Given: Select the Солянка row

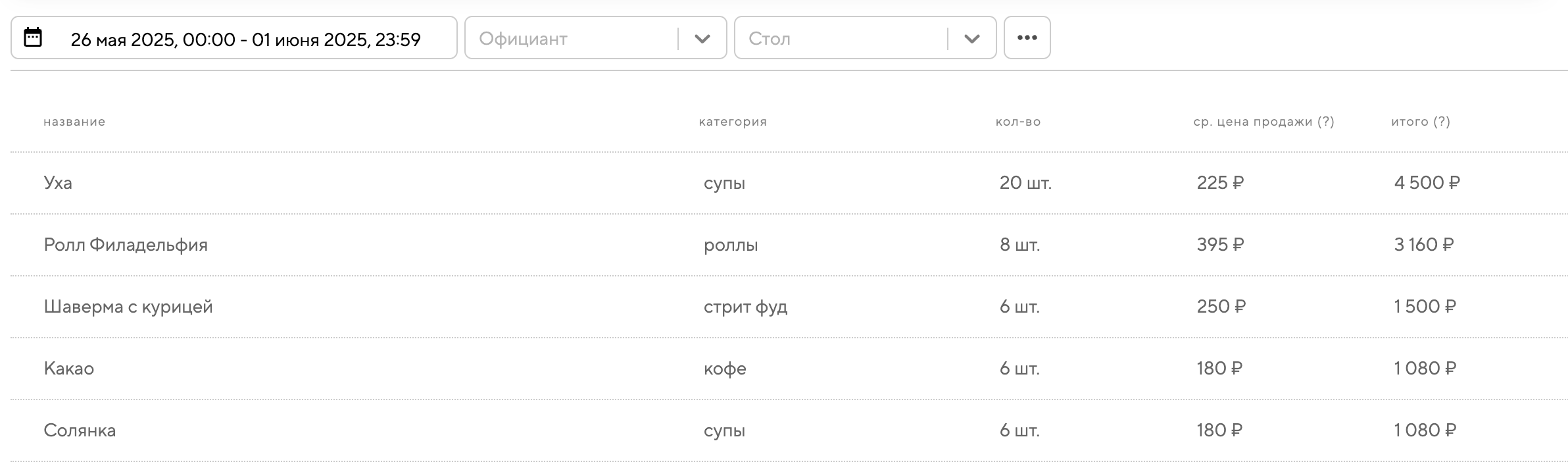Looking at the screenshot, I should pyautogui.click(x=80, y=430).
